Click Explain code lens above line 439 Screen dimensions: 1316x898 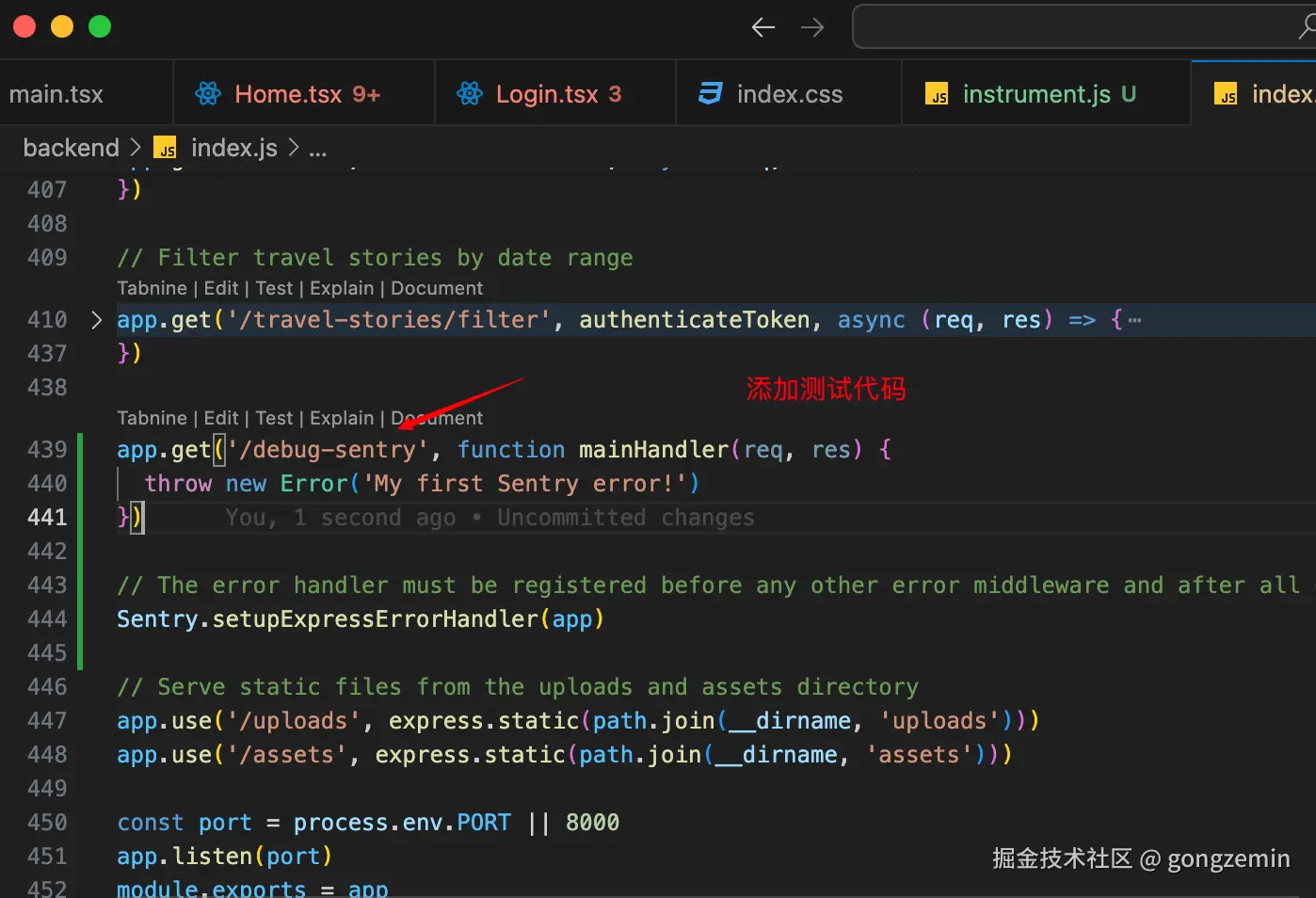coord(342,418)
